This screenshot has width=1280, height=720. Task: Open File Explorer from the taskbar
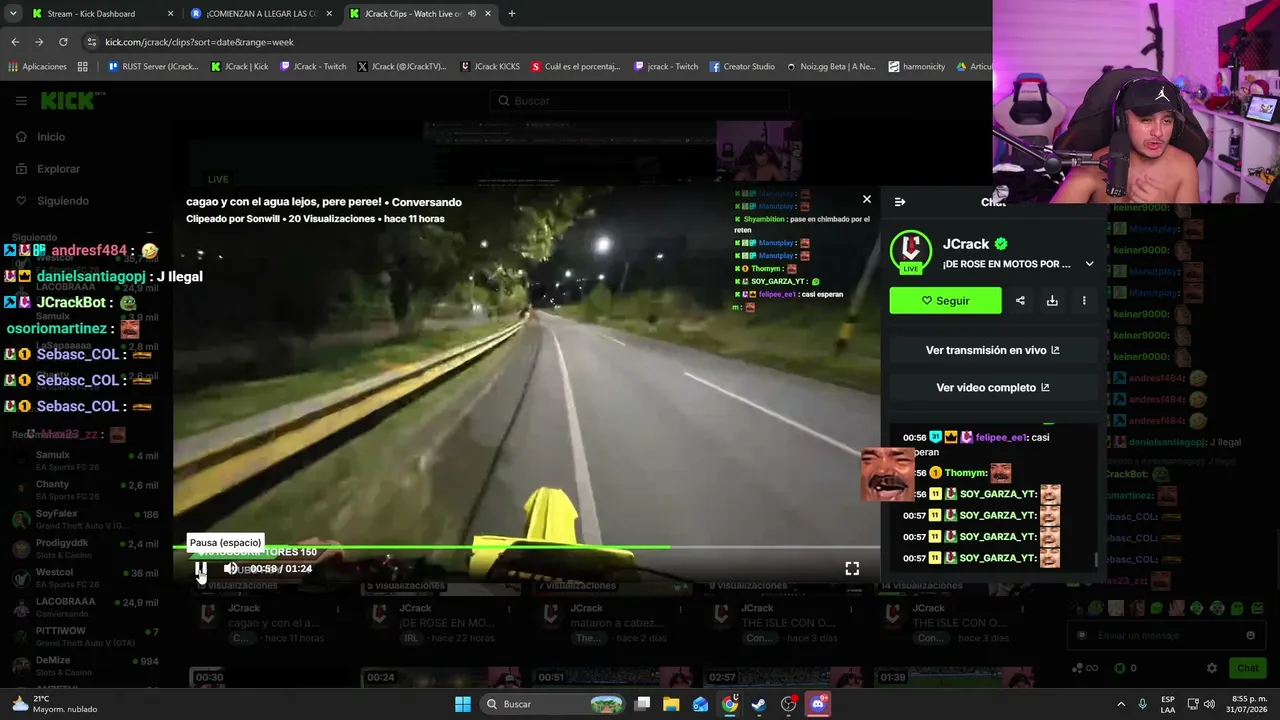click(671, 704)
